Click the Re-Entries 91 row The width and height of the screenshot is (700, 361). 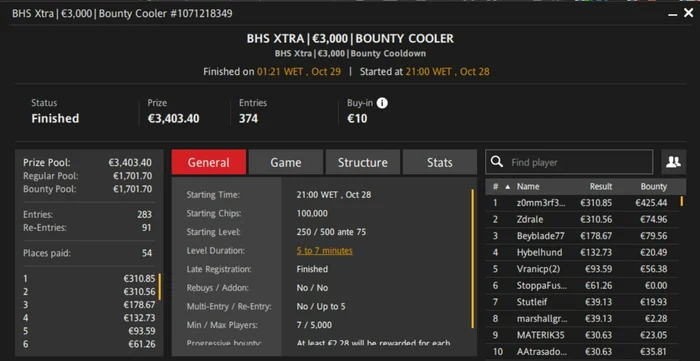[x=88, y=228]
